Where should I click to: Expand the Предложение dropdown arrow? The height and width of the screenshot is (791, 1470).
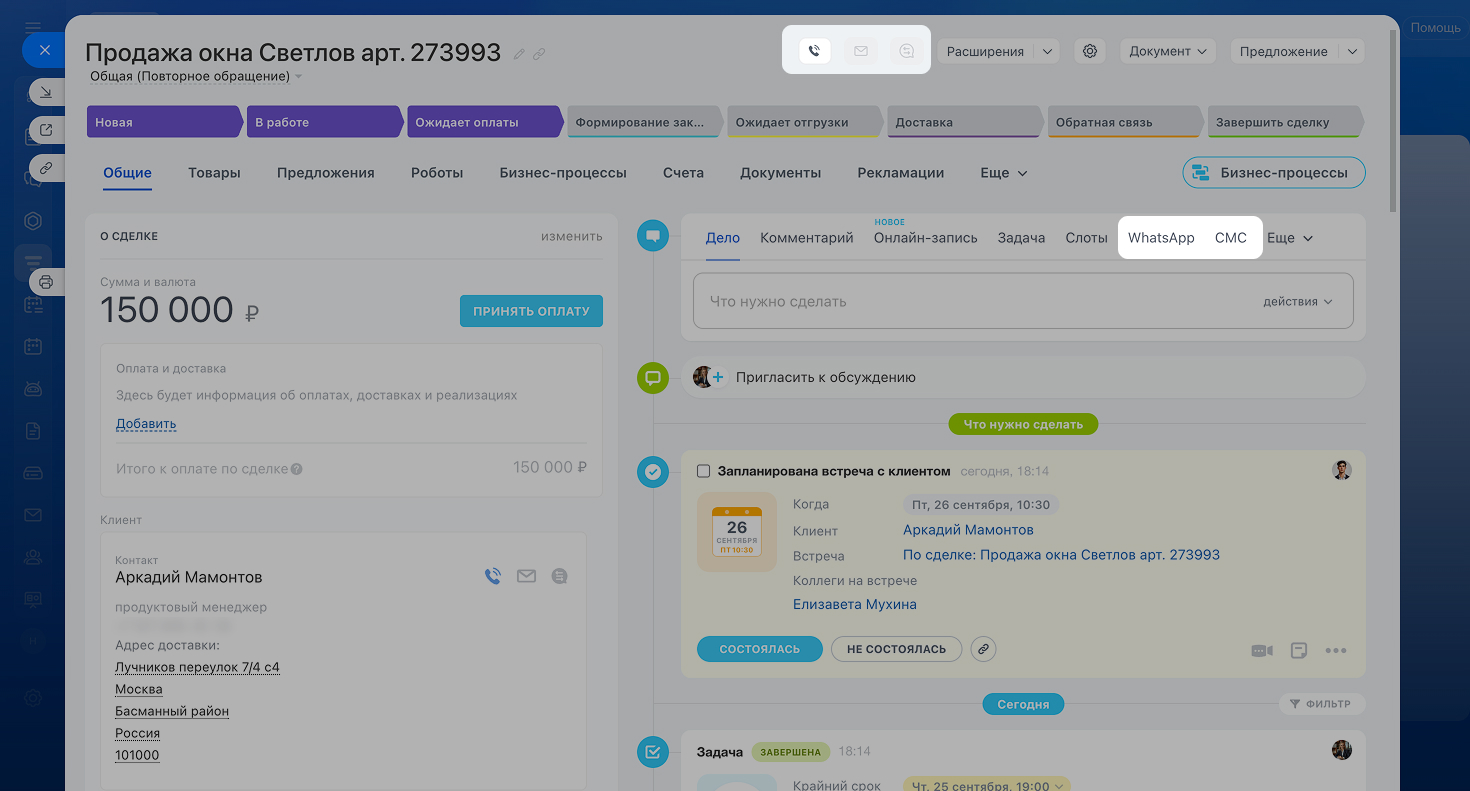coord(1352,51)
